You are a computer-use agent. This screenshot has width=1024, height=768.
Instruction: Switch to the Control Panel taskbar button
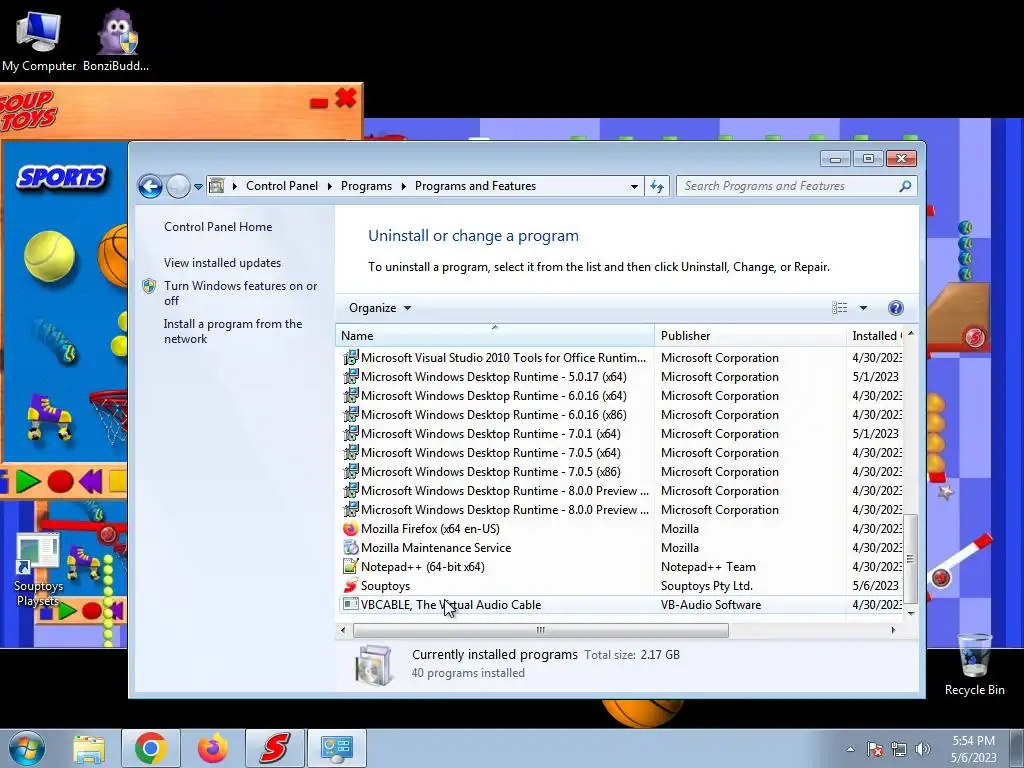[336, 748]
